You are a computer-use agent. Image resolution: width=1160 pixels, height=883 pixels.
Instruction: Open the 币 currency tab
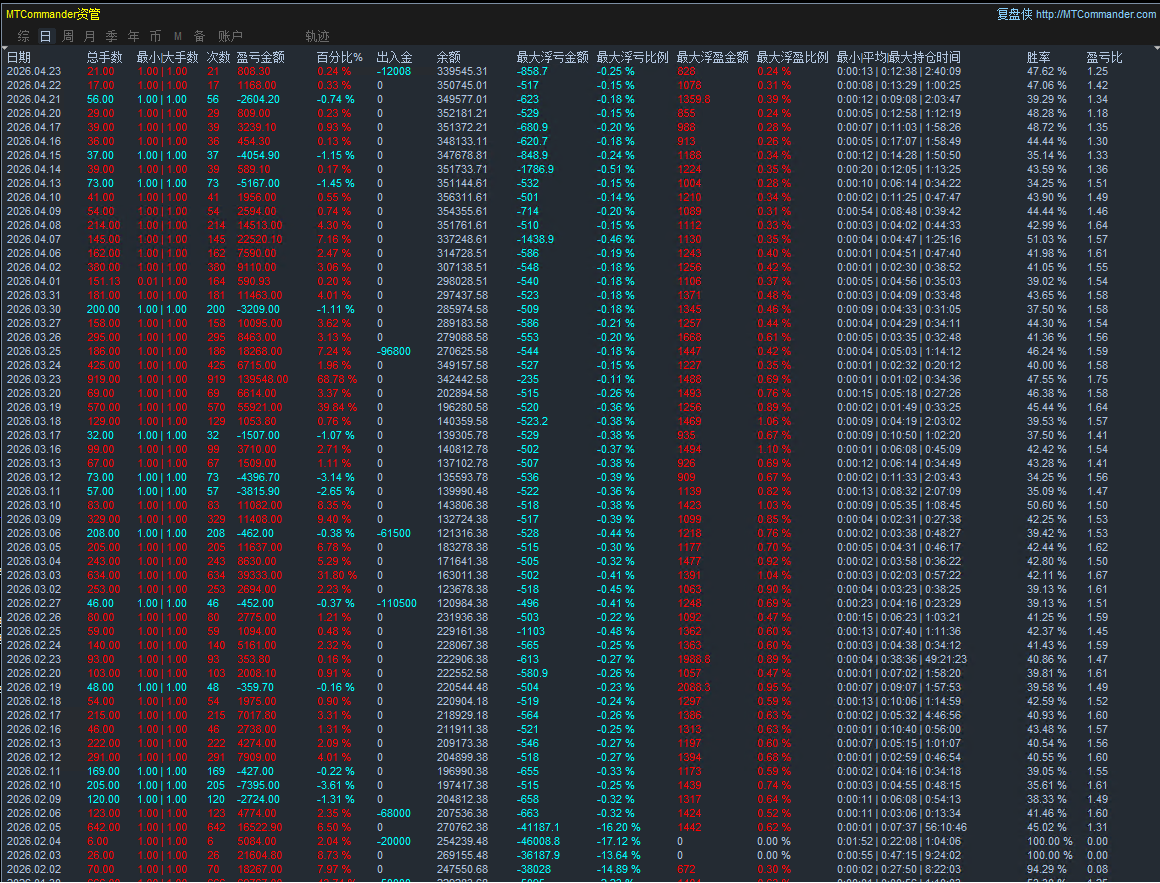pos(155,36)
